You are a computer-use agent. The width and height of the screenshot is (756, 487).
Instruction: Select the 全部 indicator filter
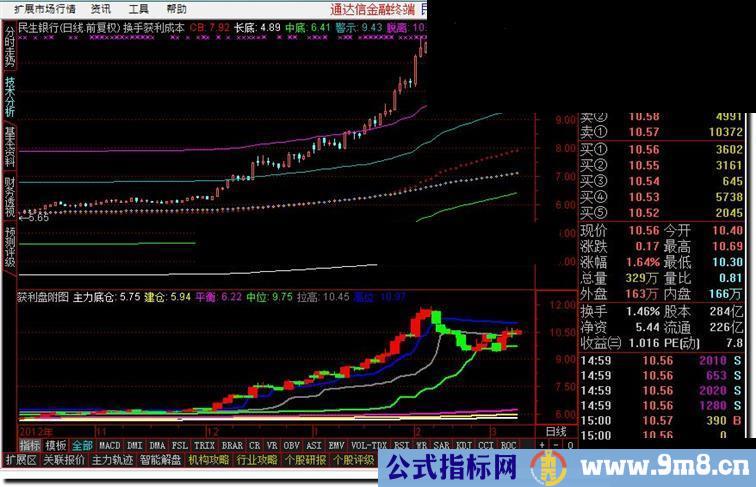(x=82, y=445)
